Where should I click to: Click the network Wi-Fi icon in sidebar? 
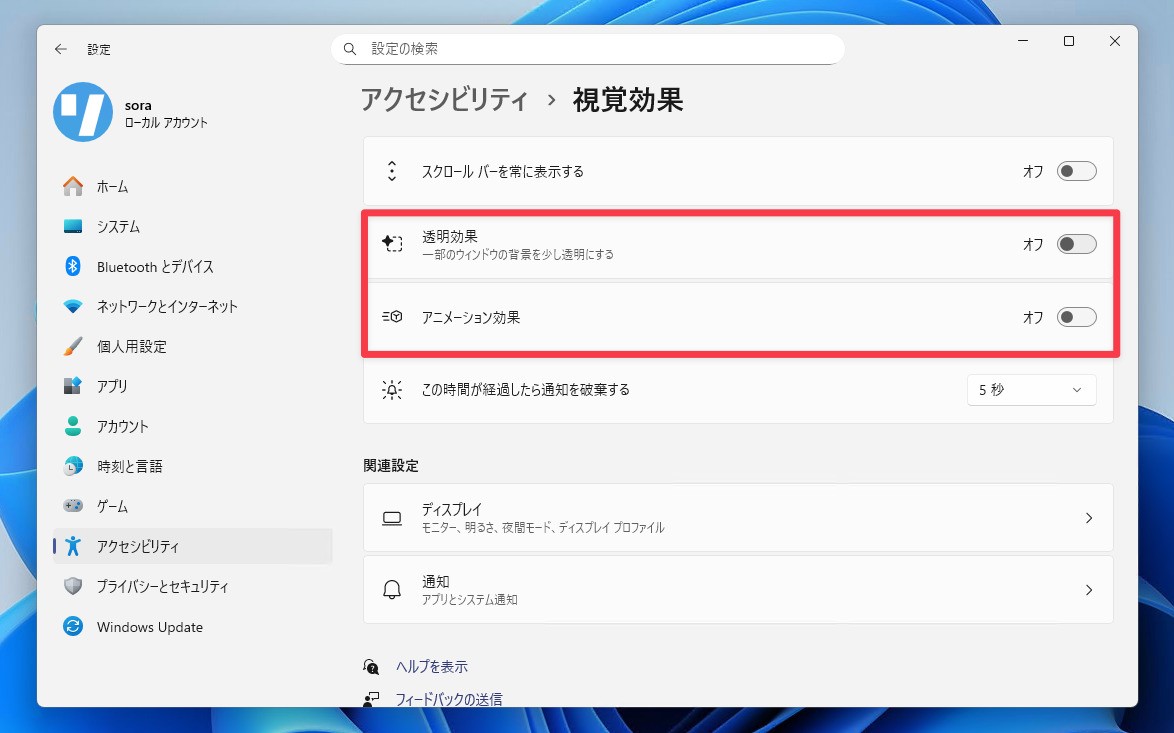[73, 307]
